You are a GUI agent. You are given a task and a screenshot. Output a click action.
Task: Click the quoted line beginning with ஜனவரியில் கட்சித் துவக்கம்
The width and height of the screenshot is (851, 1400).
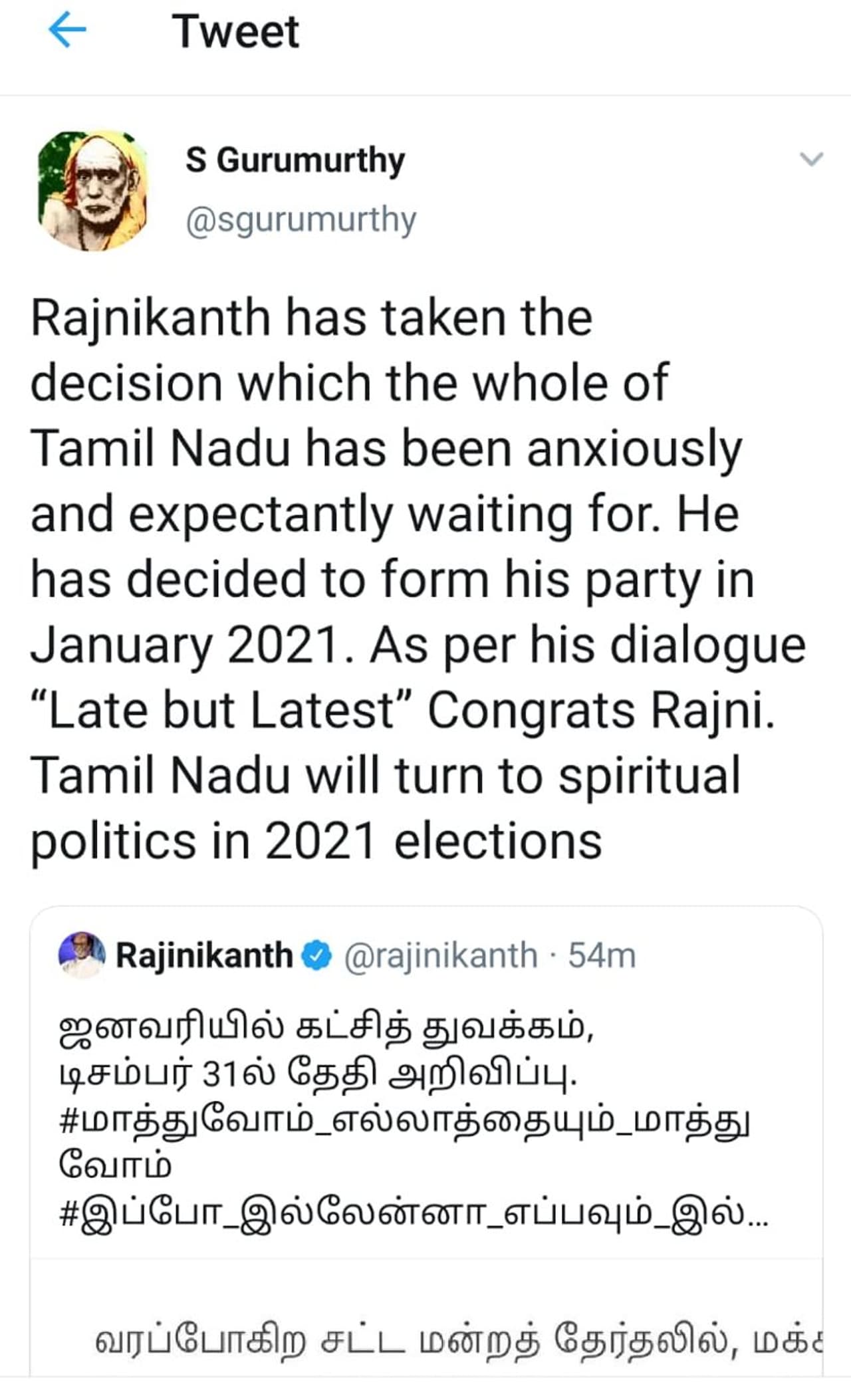tap(326, 1028)
